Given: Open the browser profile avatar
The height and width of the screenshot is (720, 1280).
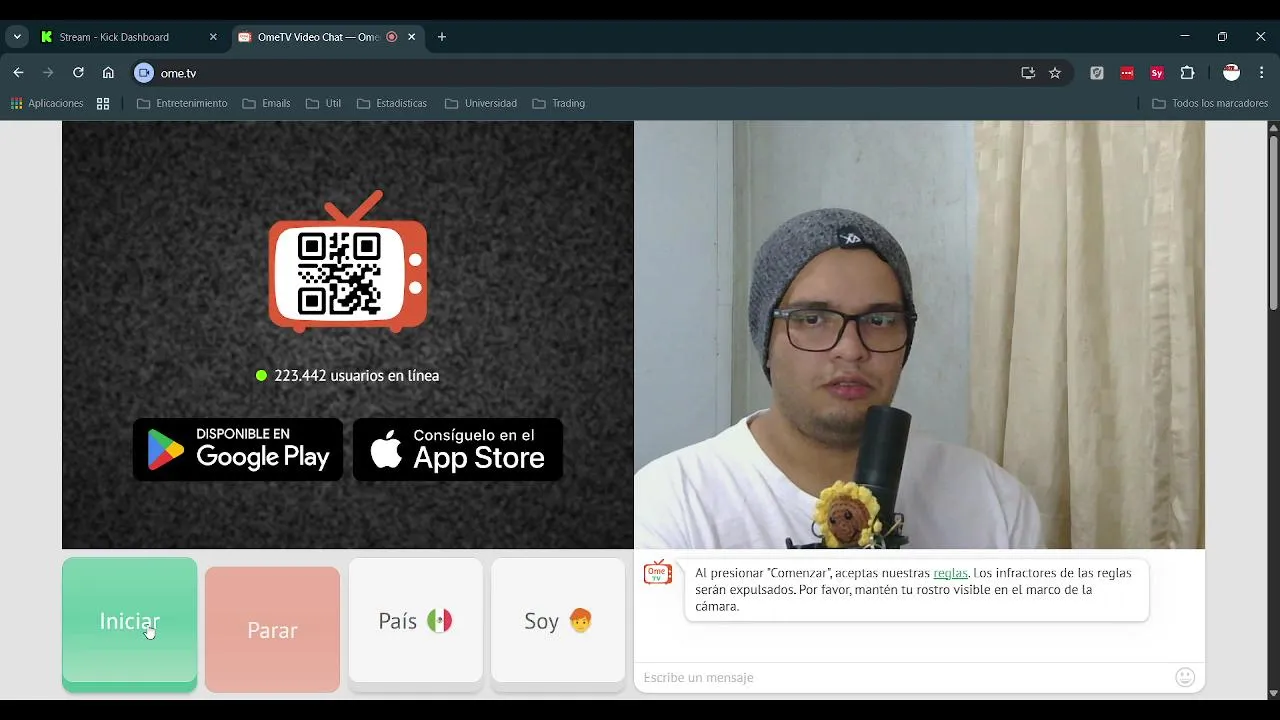Looking at the screenshot, I should click(1232, 73).
